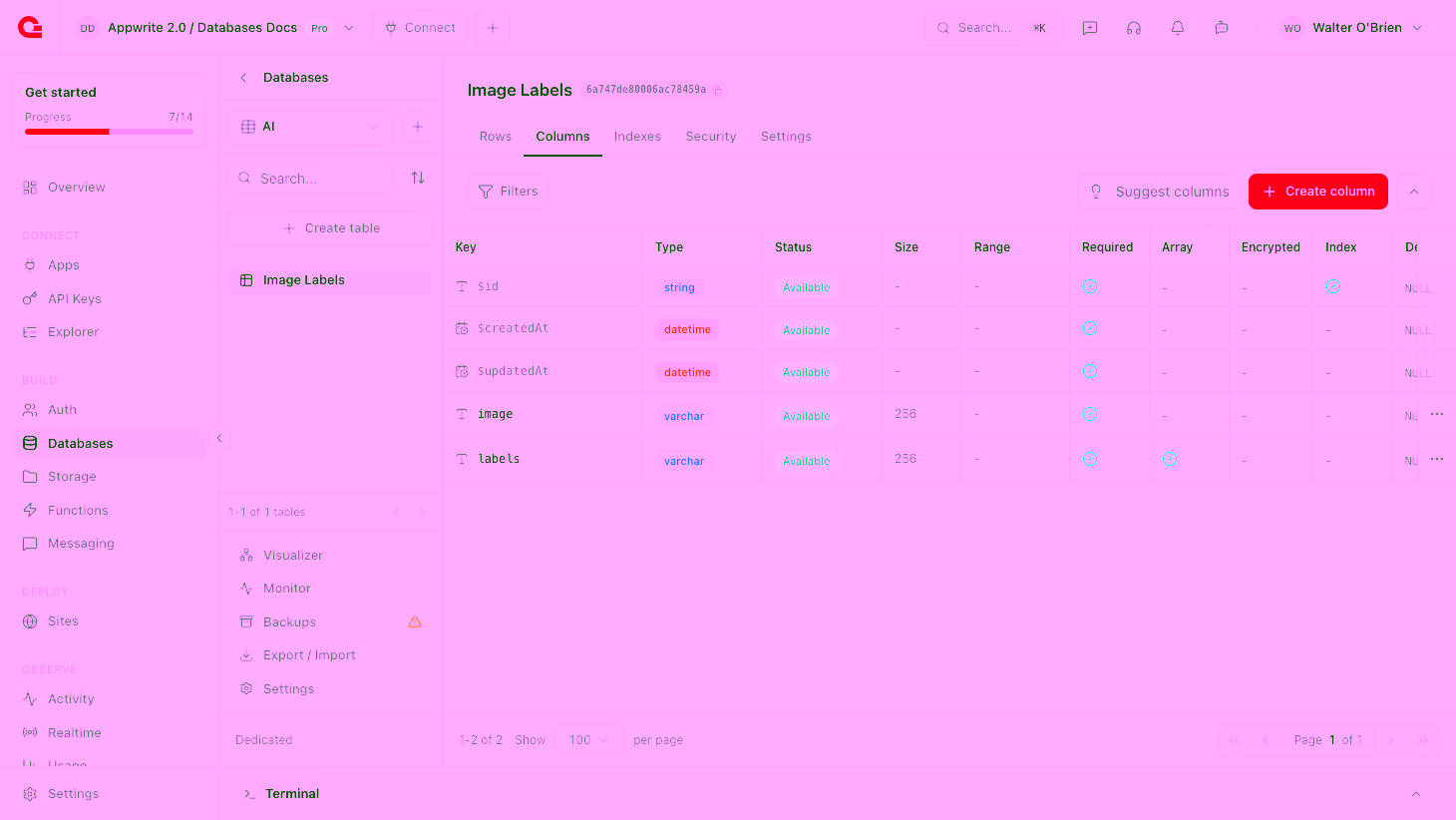The image size is (1456, 820).
Task: Expand the Terminal panel chevron
Action: click(x=1416, y=794)
